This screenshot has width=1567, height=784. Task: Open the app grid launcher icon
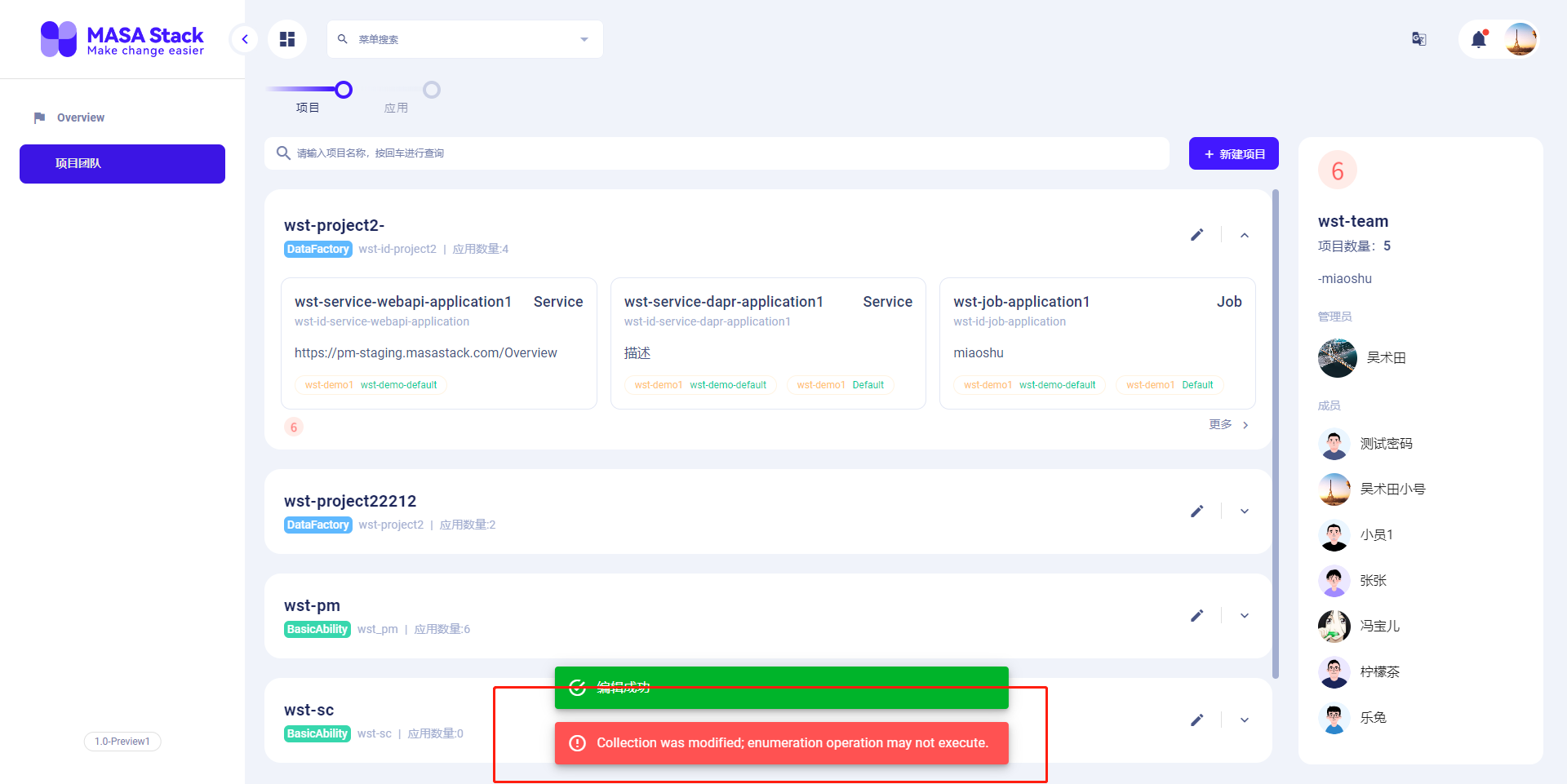tap(286, 38)
